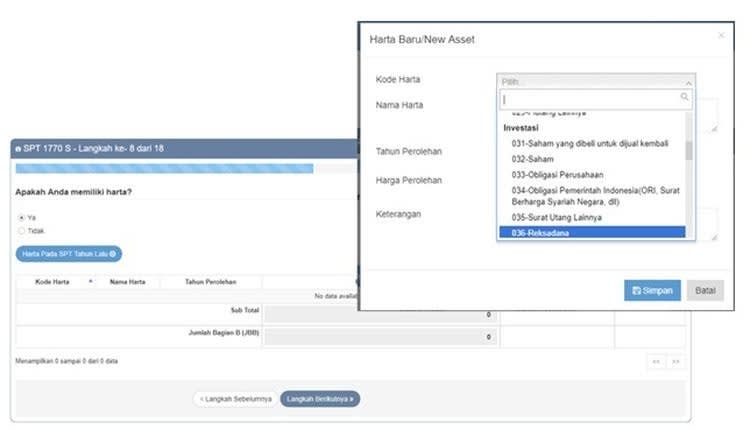Go to the previous table page arrow
This screenshot has width=750, height=430.
(x=656, y=361)
